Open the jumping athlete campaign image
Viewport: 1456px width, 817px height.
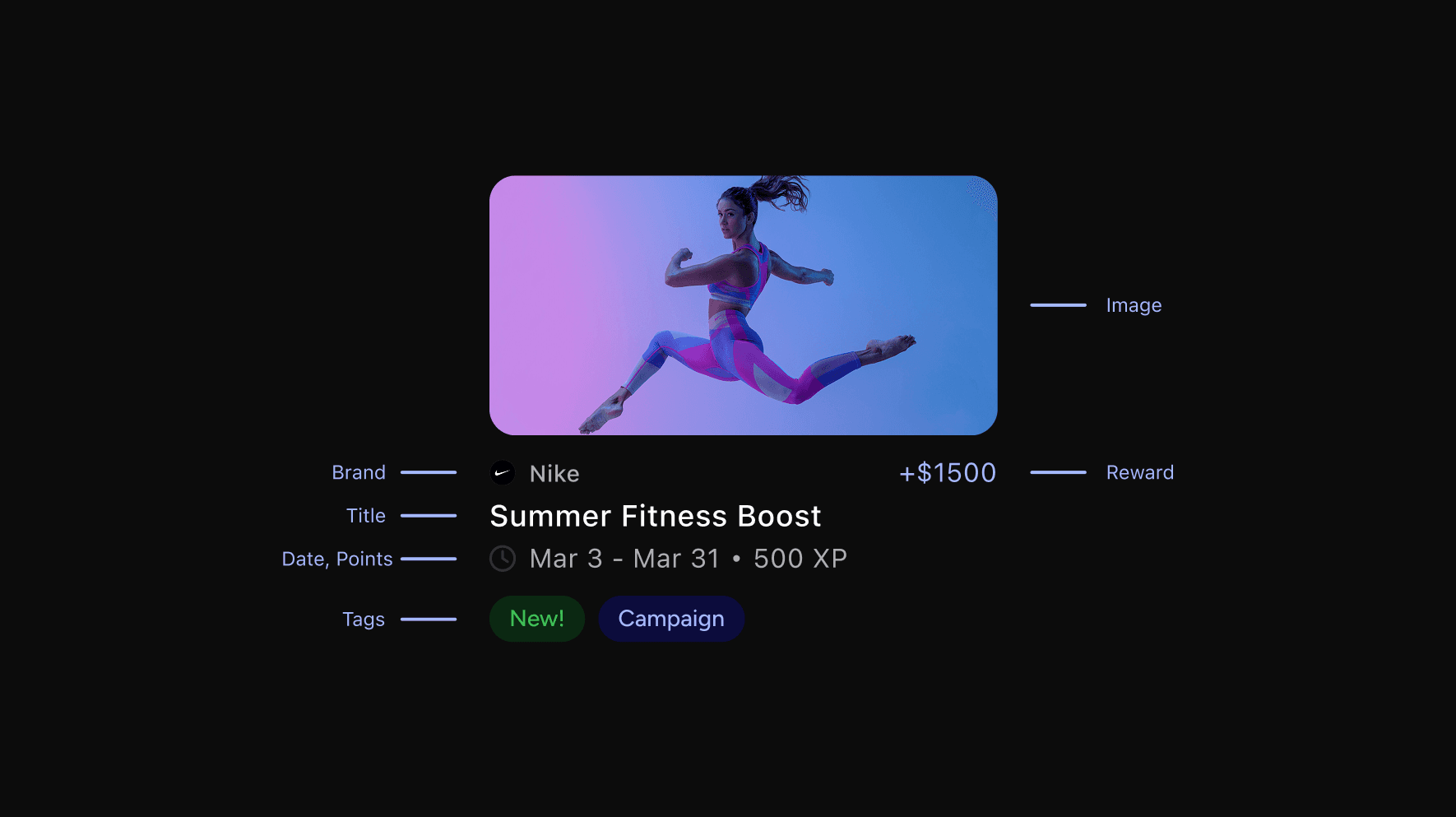[743, 305]
